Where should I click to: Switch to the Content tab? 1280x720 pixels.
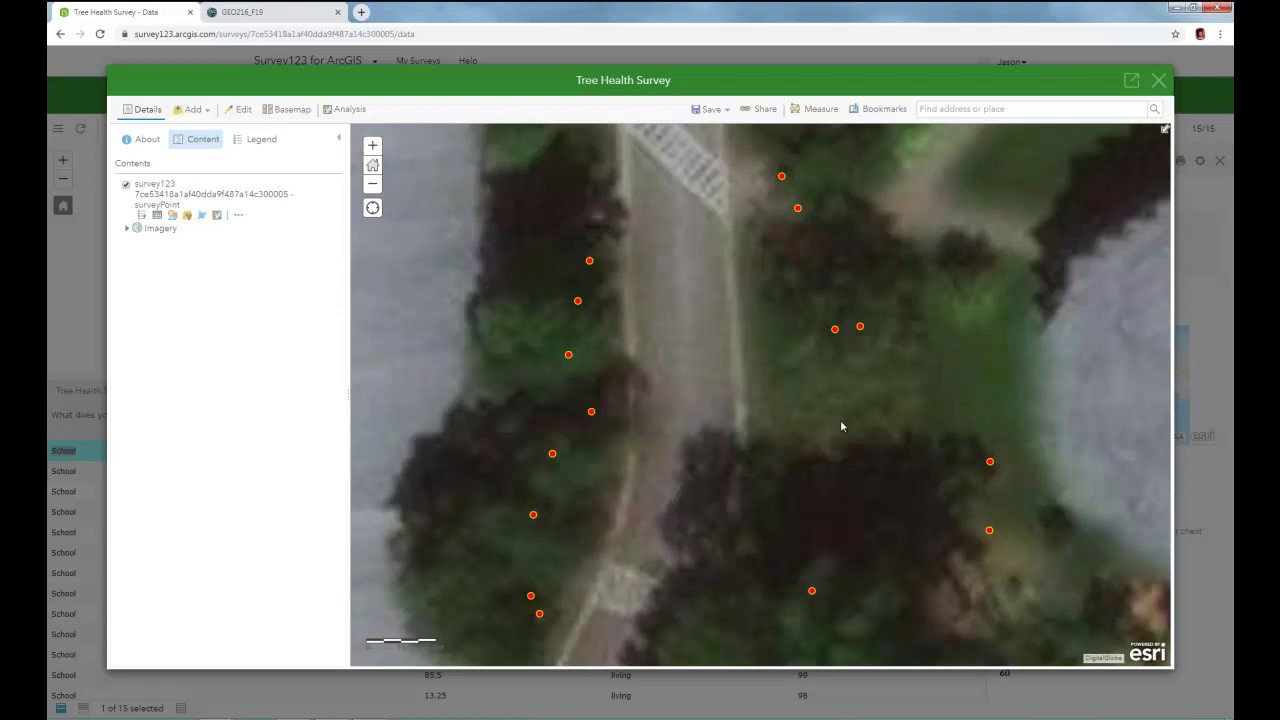195,139
